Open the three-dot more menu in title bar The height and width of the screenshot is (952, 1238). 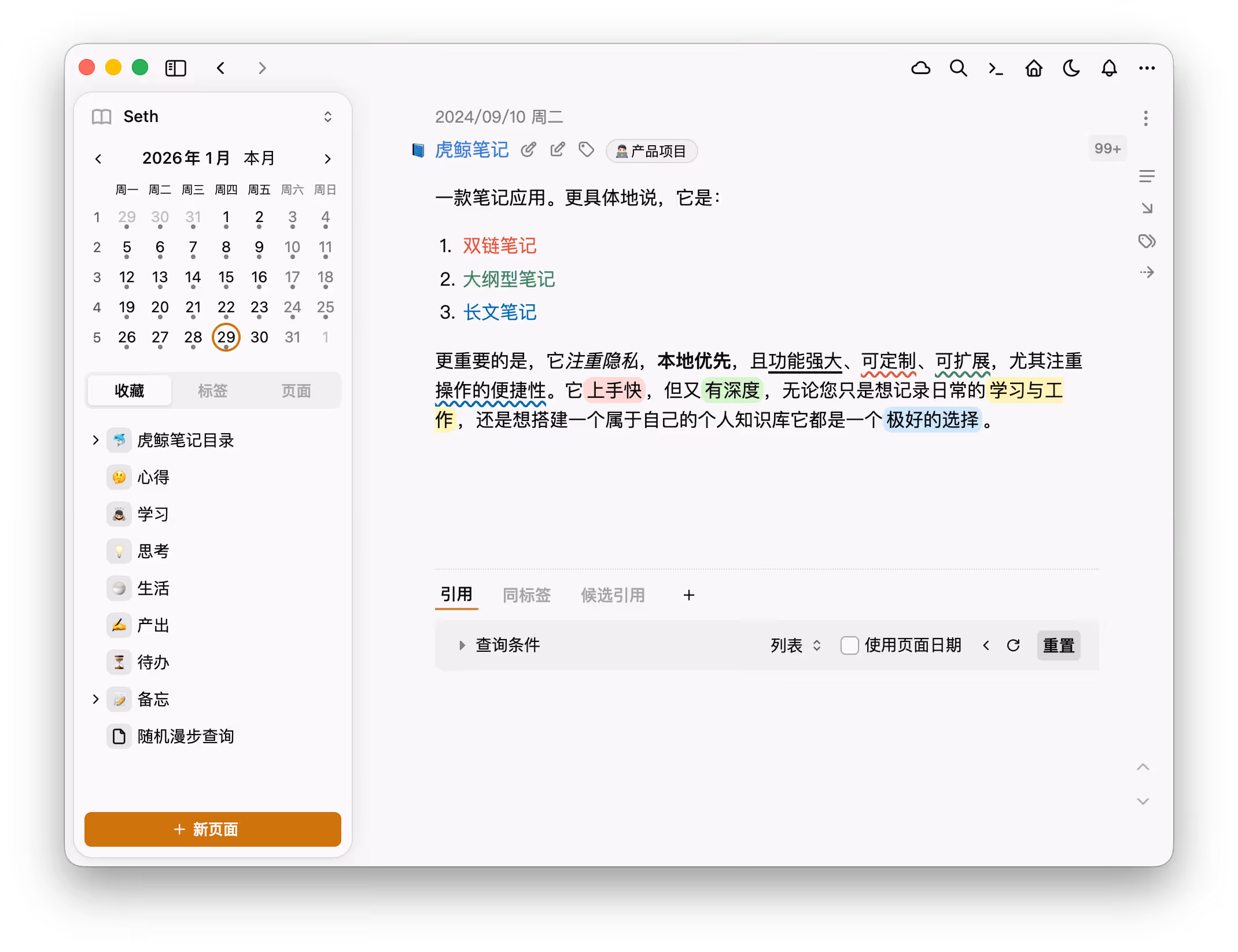tap(1147, 68)
